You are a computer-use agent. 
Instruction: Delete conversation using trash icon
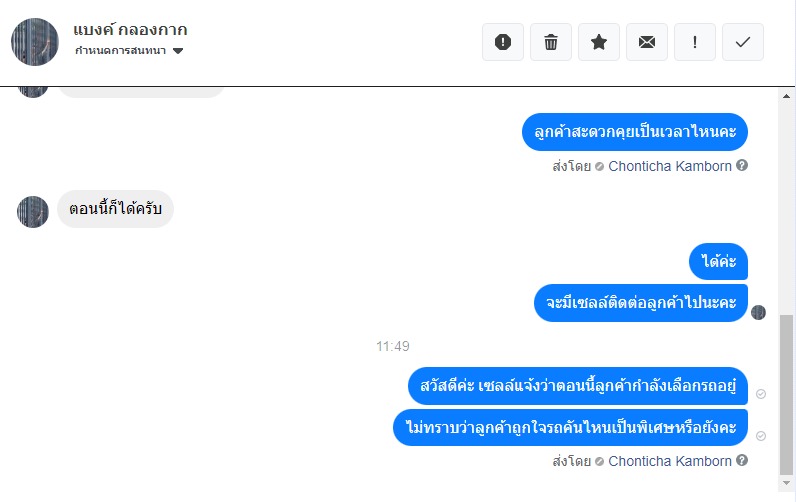[551, 42]
